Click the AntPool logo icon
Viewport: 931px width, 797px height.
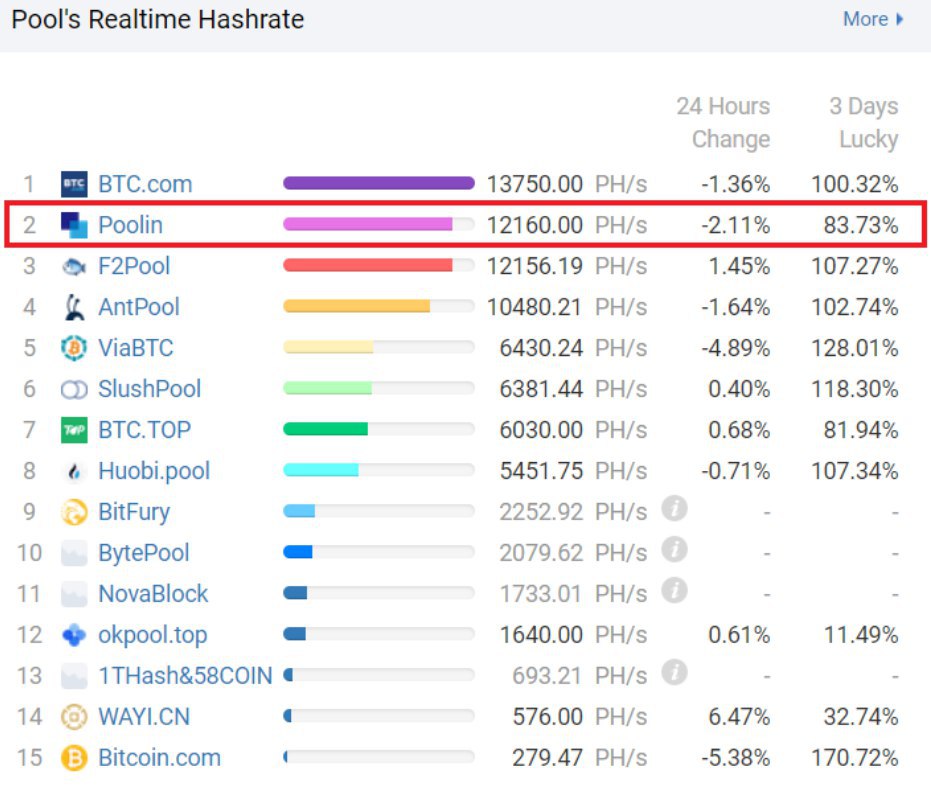point(74,307)
